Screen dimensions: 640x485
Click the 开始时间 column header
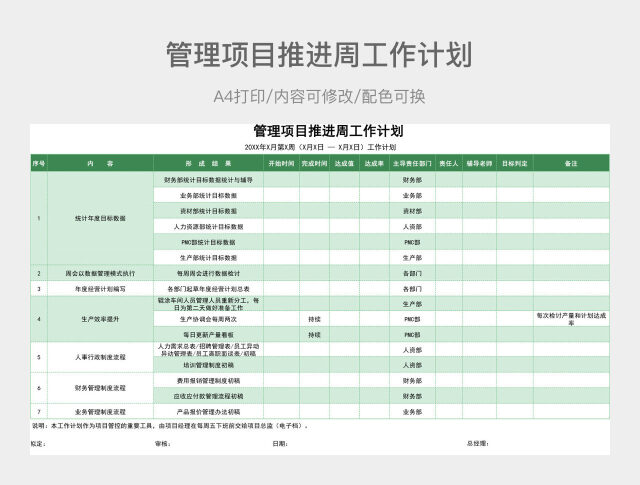[x=281, y=163]
